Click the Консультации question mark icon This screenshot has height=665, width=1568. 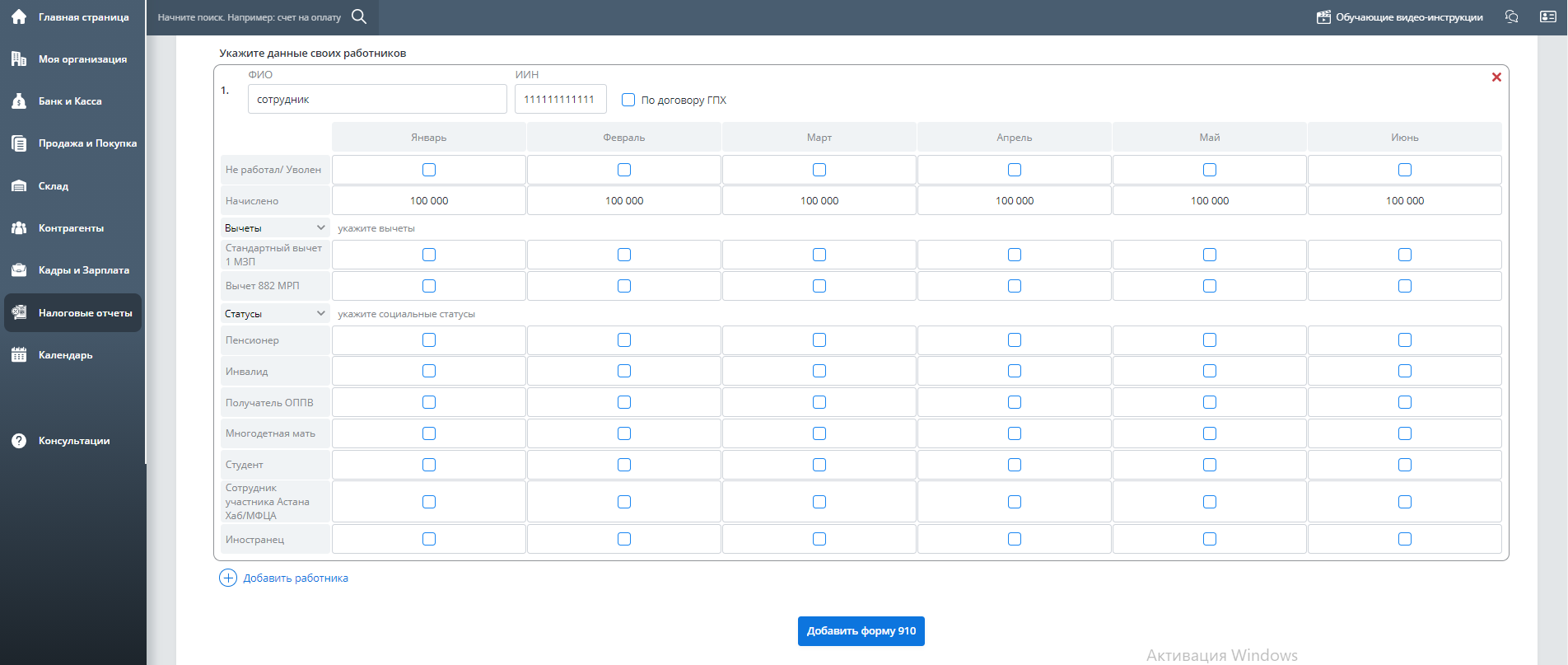point(19,441)
